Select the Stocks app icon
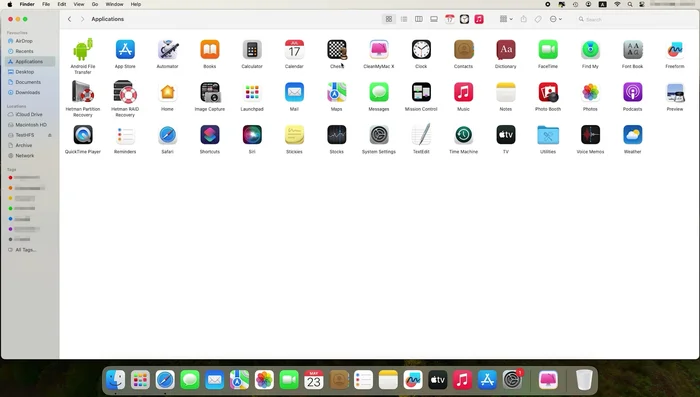 click(337, 135)
